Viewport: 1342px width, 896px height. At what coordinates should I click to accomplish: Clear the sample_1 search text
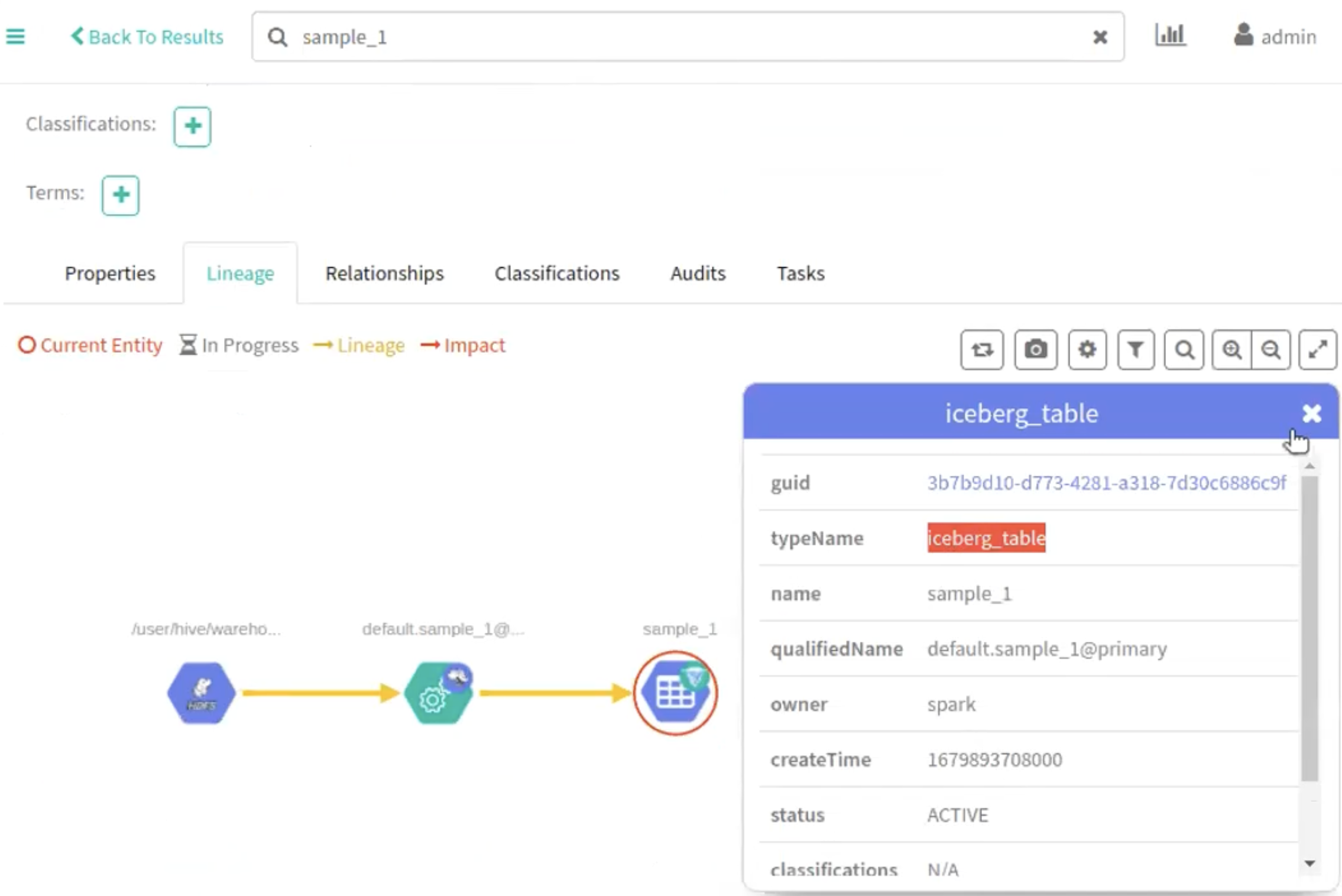coord(1100,37)
